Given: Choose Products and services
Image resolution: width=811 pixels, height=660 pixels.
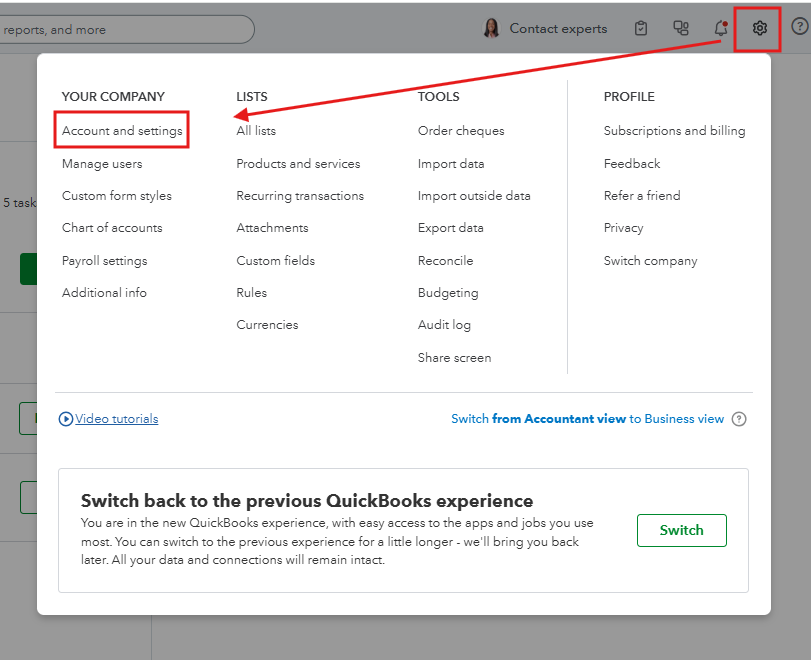Looking at the screenshot, I should (298, 164).
